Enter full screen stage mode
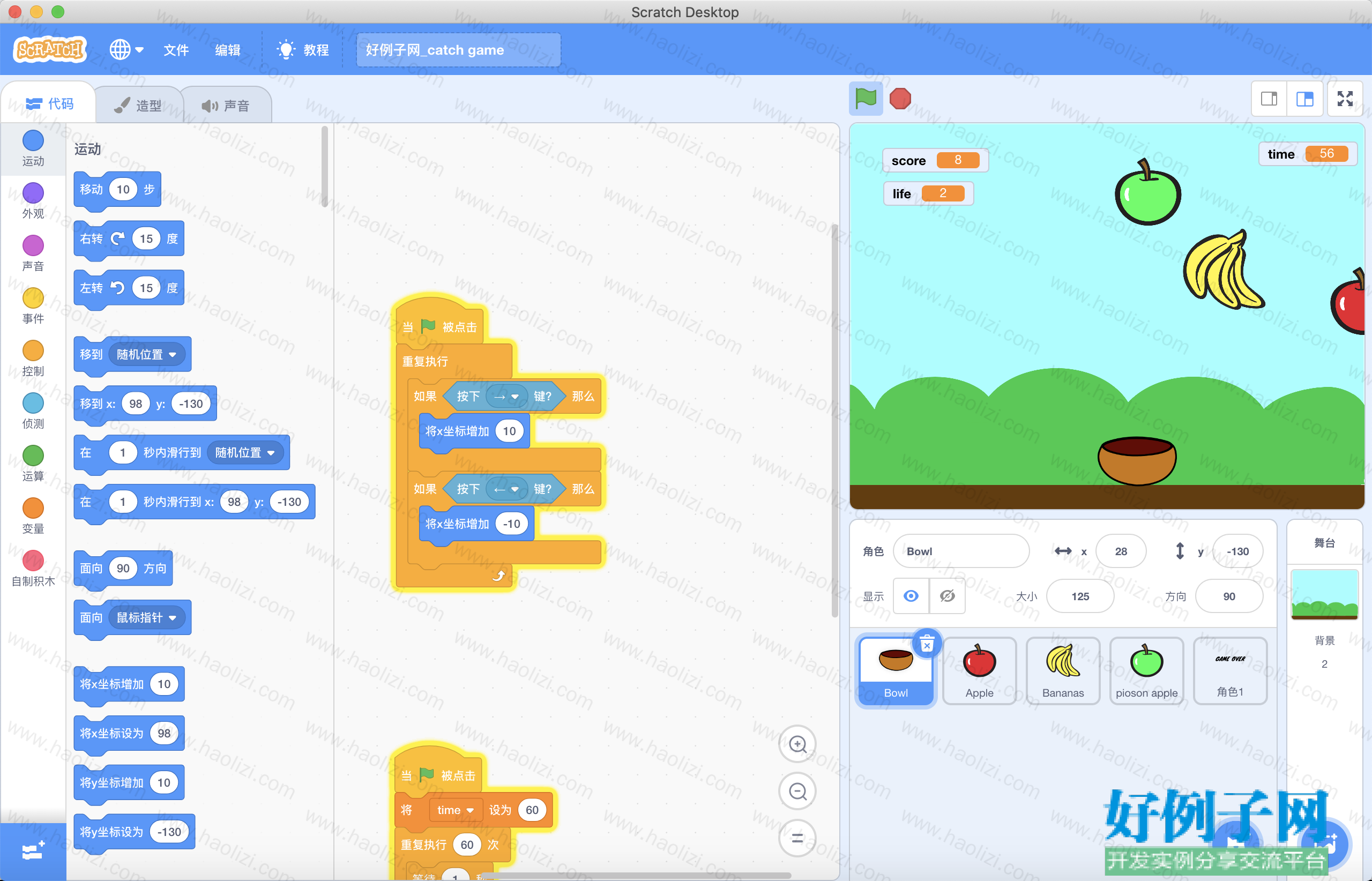Screen dimensions: 1372x881 tap(1345, 99)
